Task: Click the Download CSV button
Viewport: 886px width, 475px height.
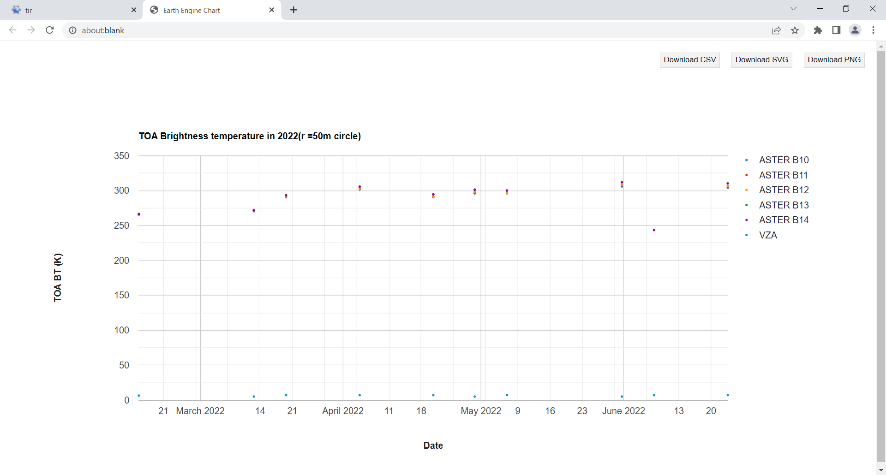Action: pyautogui.click(x=690, y=60)
